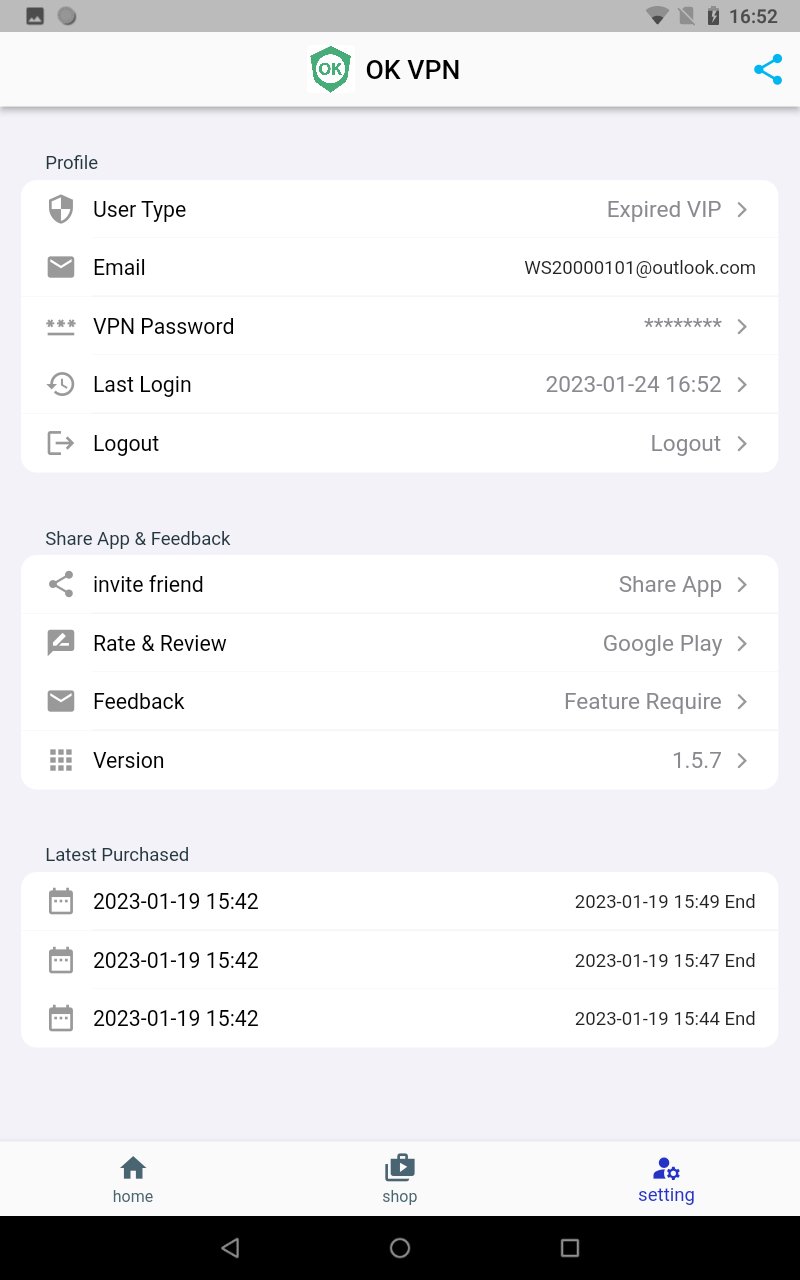Click the Rate & Review pencil icon
This screenshot has height=1280, width=800.
click(60, 643)
